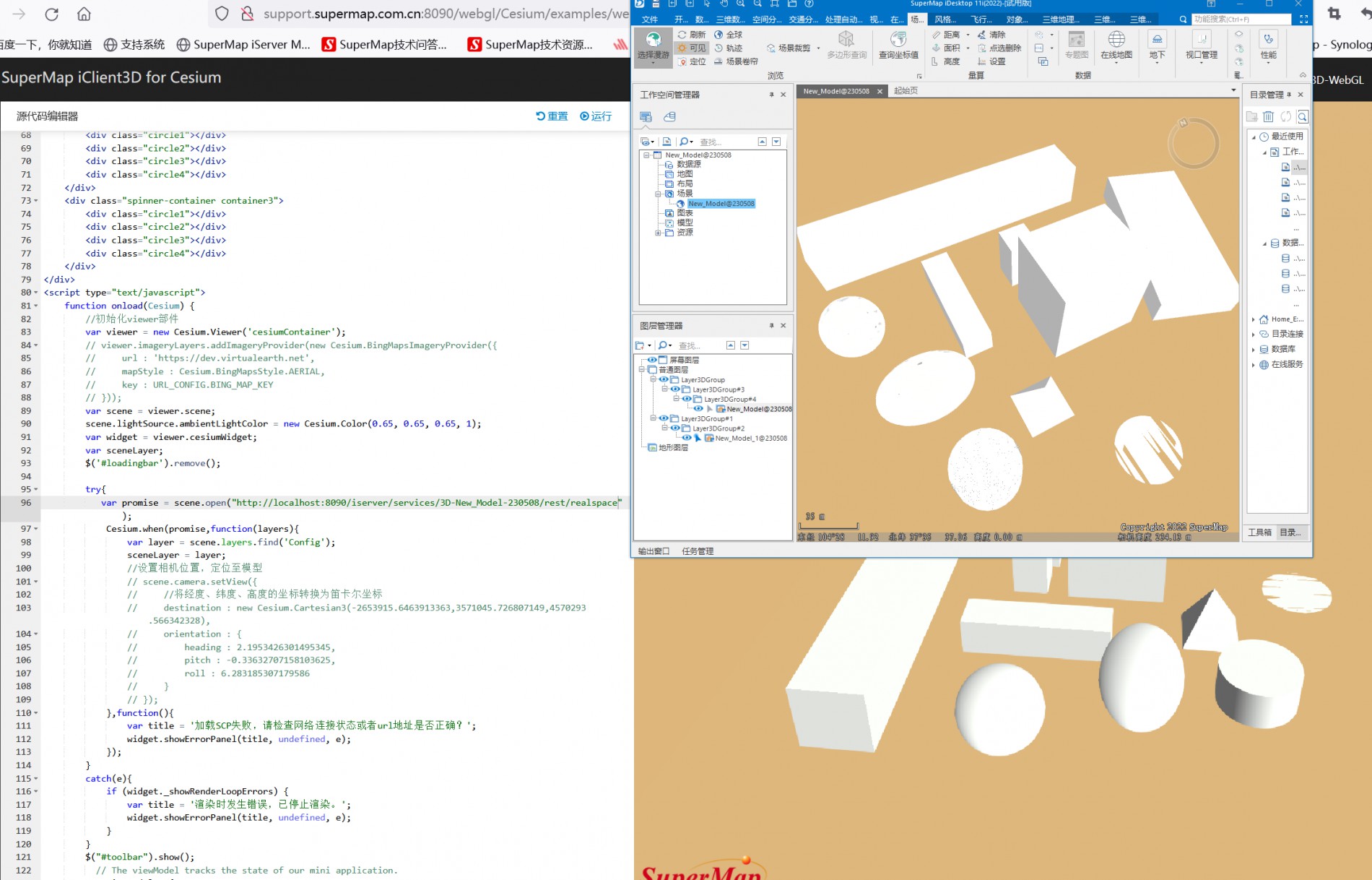Open the SuperMap iServer bookmark
1372x880 pixels.
[243, 45]
